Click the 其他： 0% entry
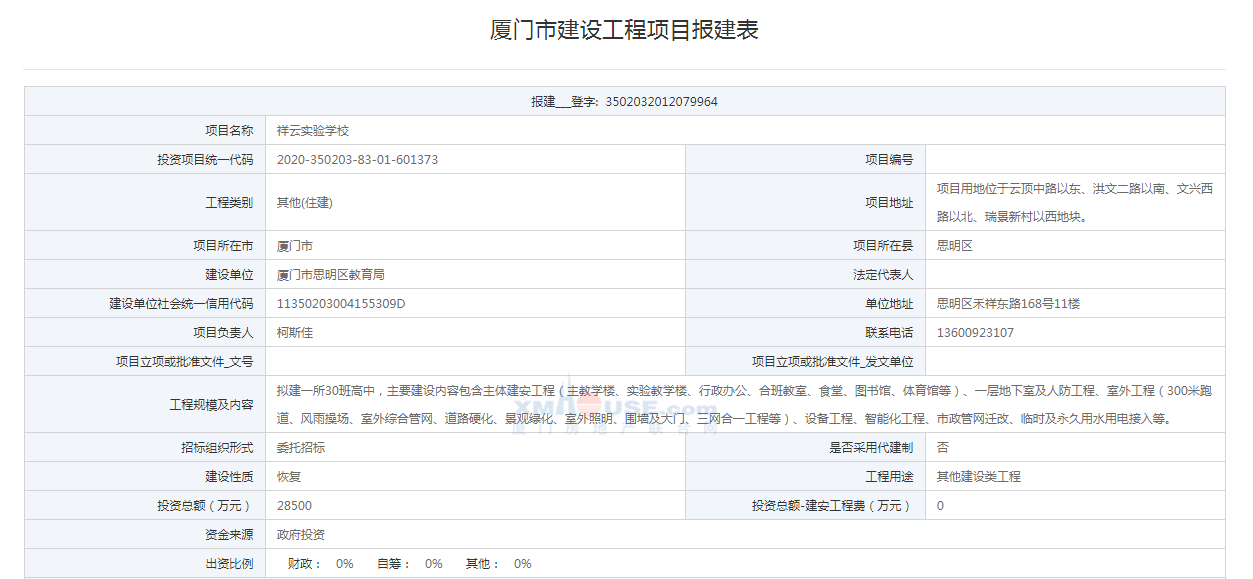 [x=499, y=564]
